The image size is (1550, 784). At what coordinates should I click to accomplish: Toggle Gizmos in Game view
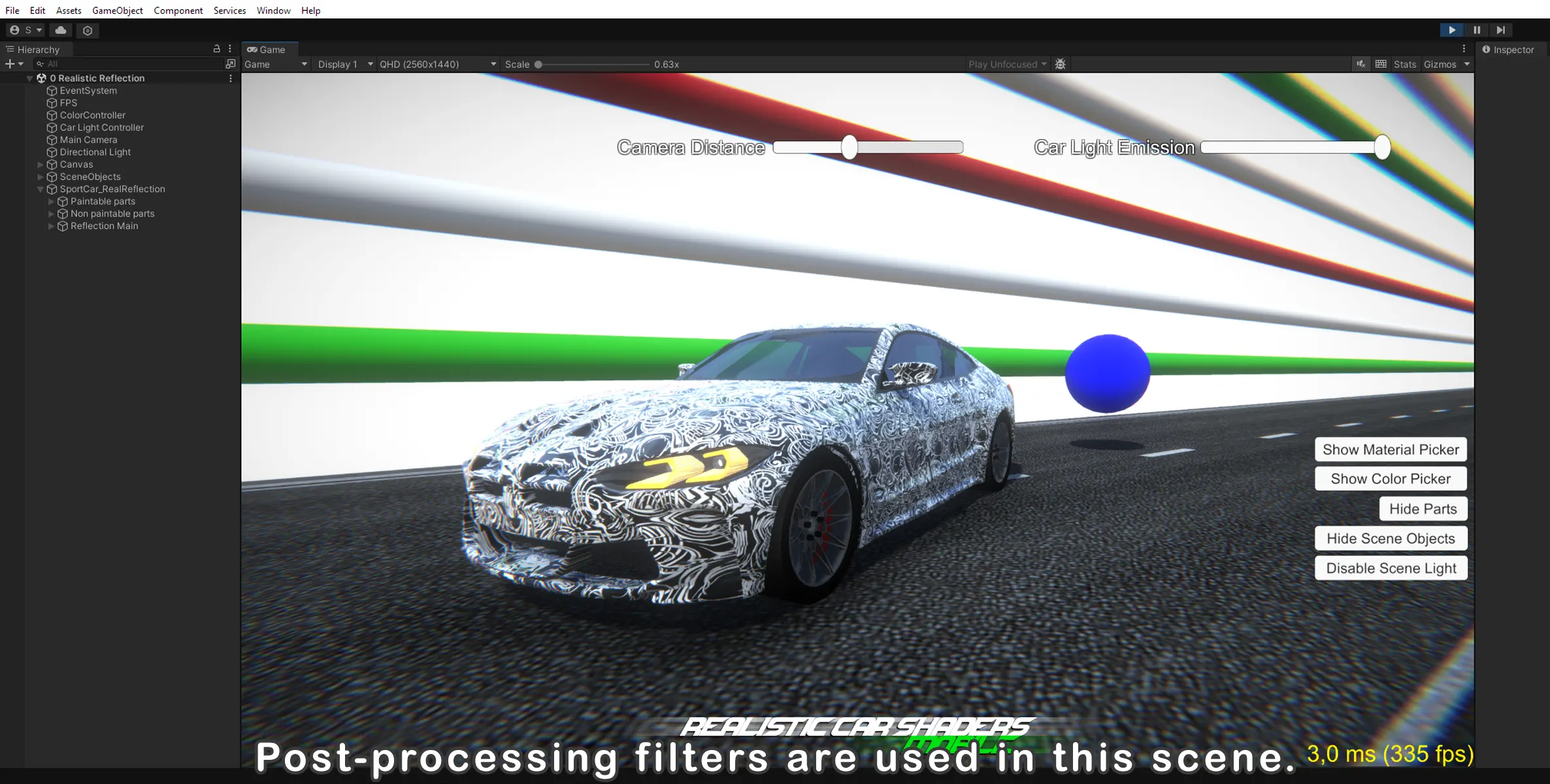point(1440,64)
